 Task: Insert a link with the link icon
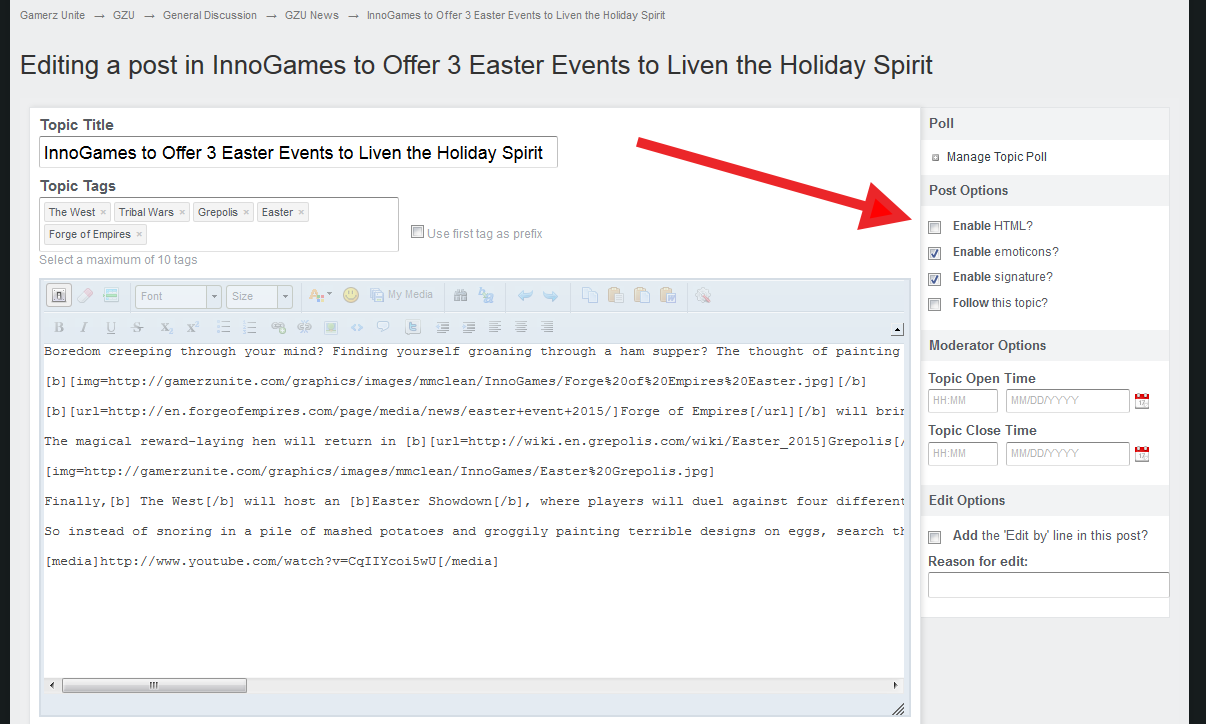278,327
